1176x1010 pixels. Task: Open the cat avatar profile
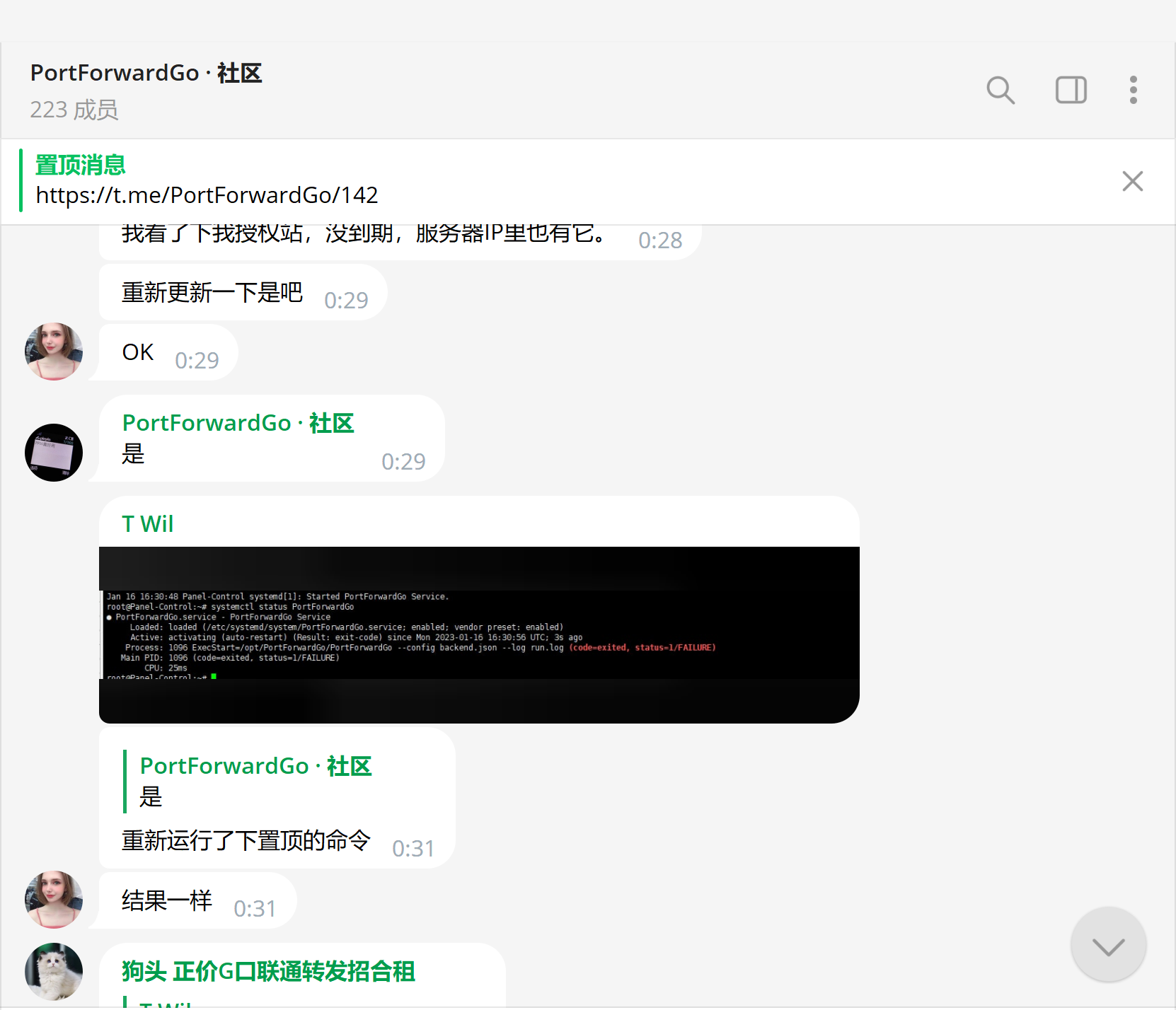pos(54,971)
